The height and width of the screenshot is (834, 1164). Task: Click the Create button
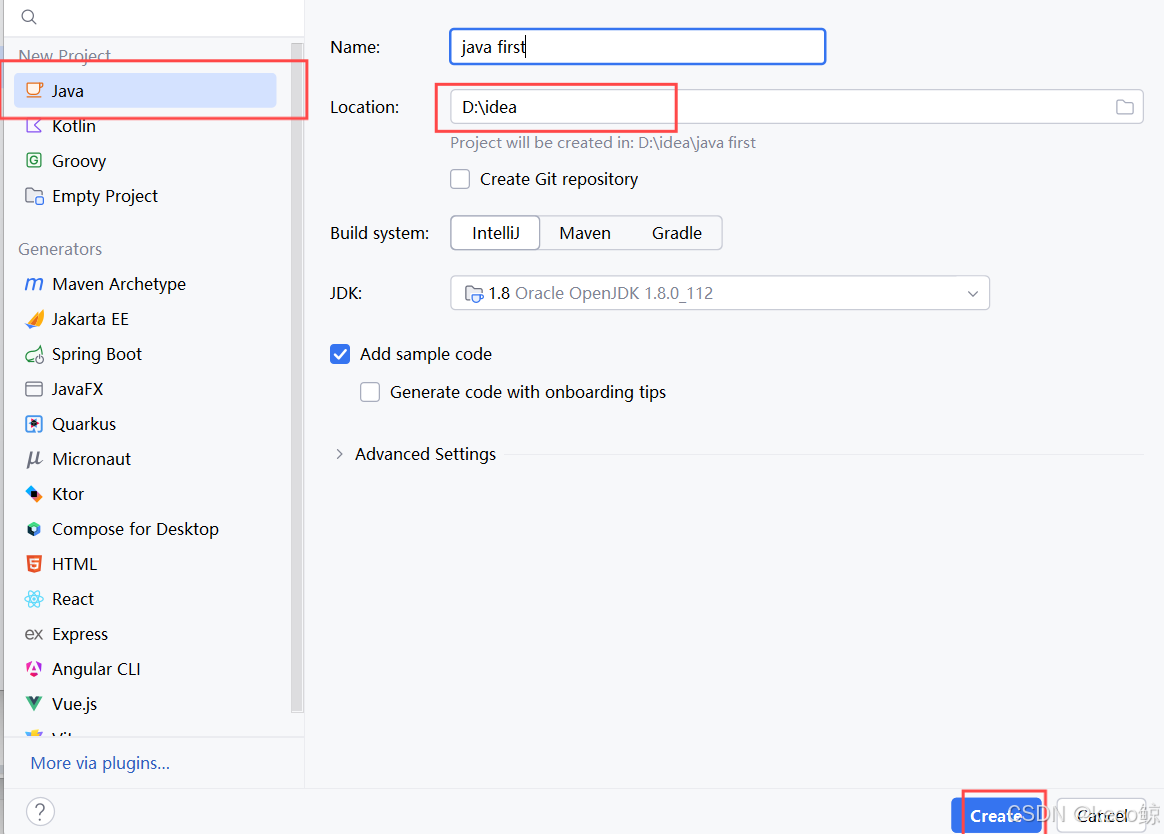pyautogui.click(x=996, y=815)
